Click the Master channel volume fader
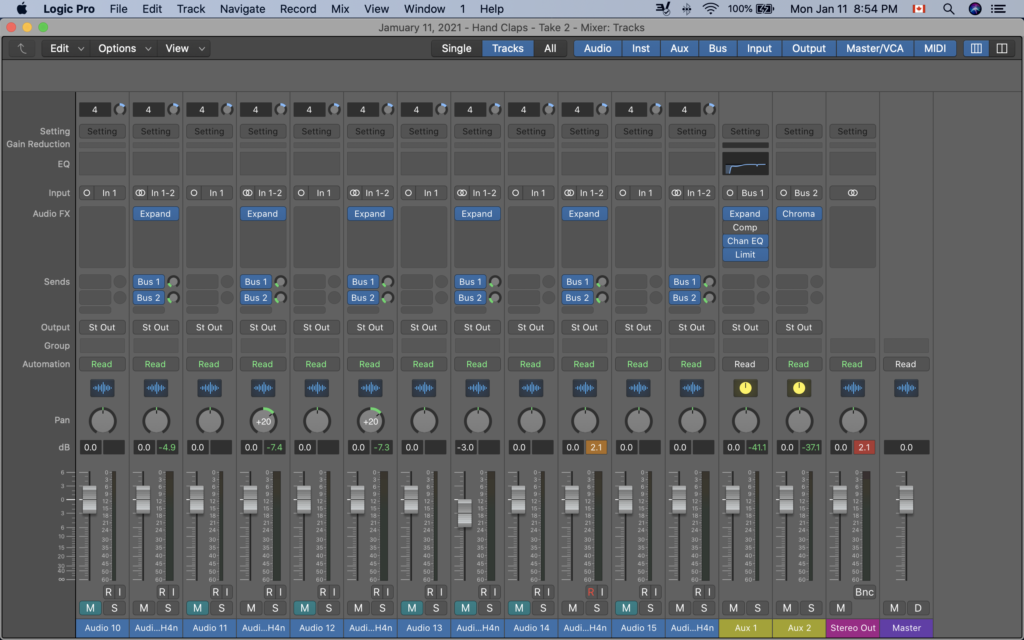The height and width of the screenshot is (640, 1024). click(905, 500)
